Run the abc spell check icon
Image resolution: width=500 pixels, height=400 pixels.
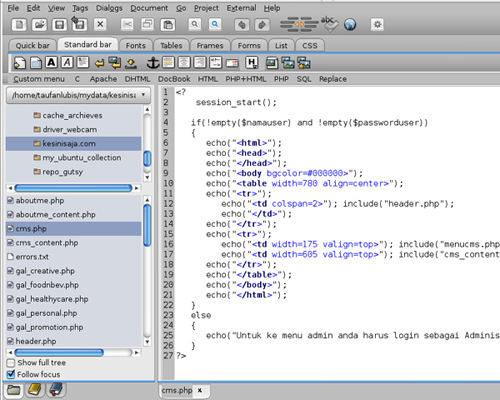pos(329,24)
